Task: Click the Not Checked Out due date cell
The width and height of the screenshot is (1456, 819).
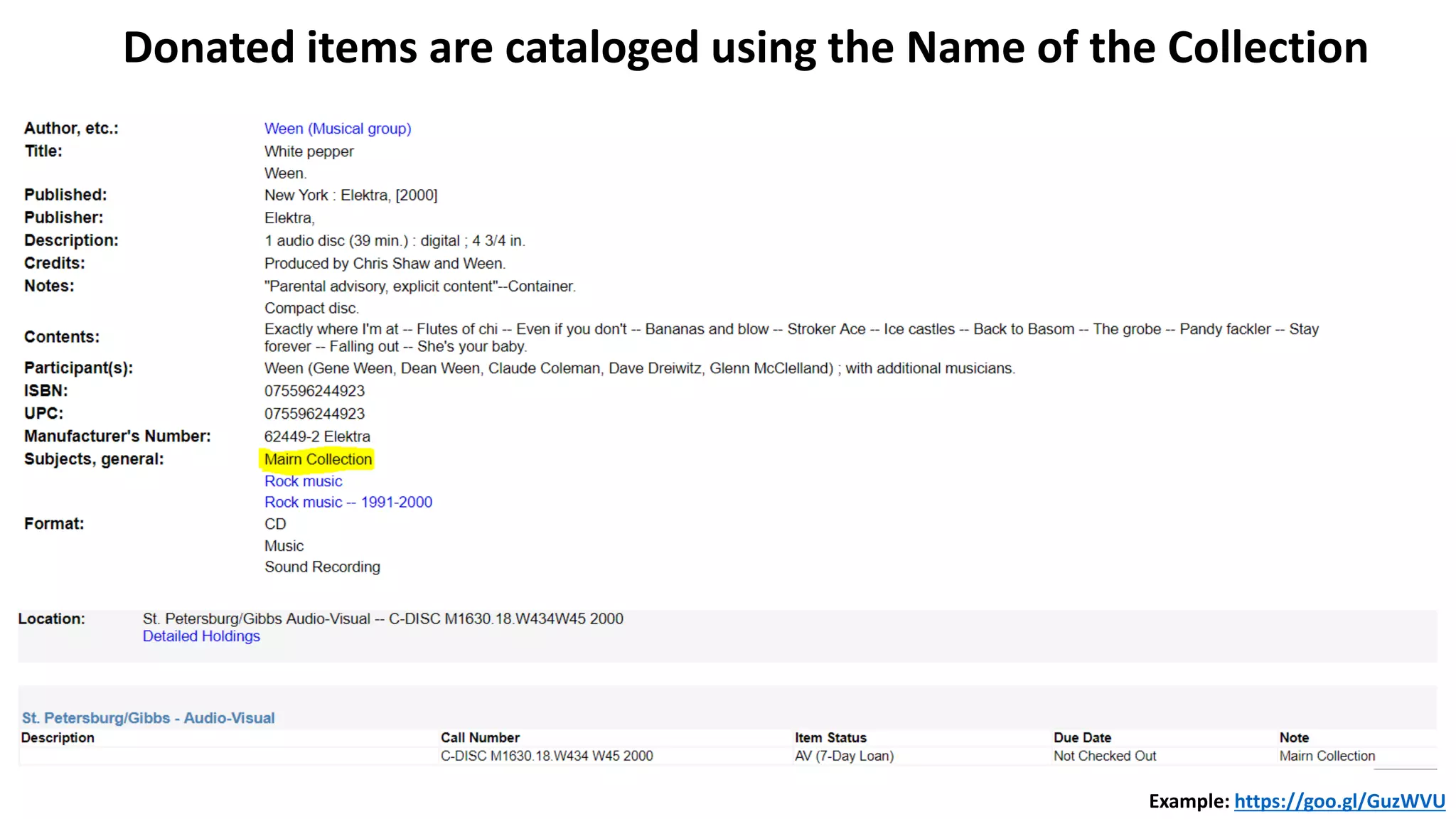Action: (x=1105, y=756)
